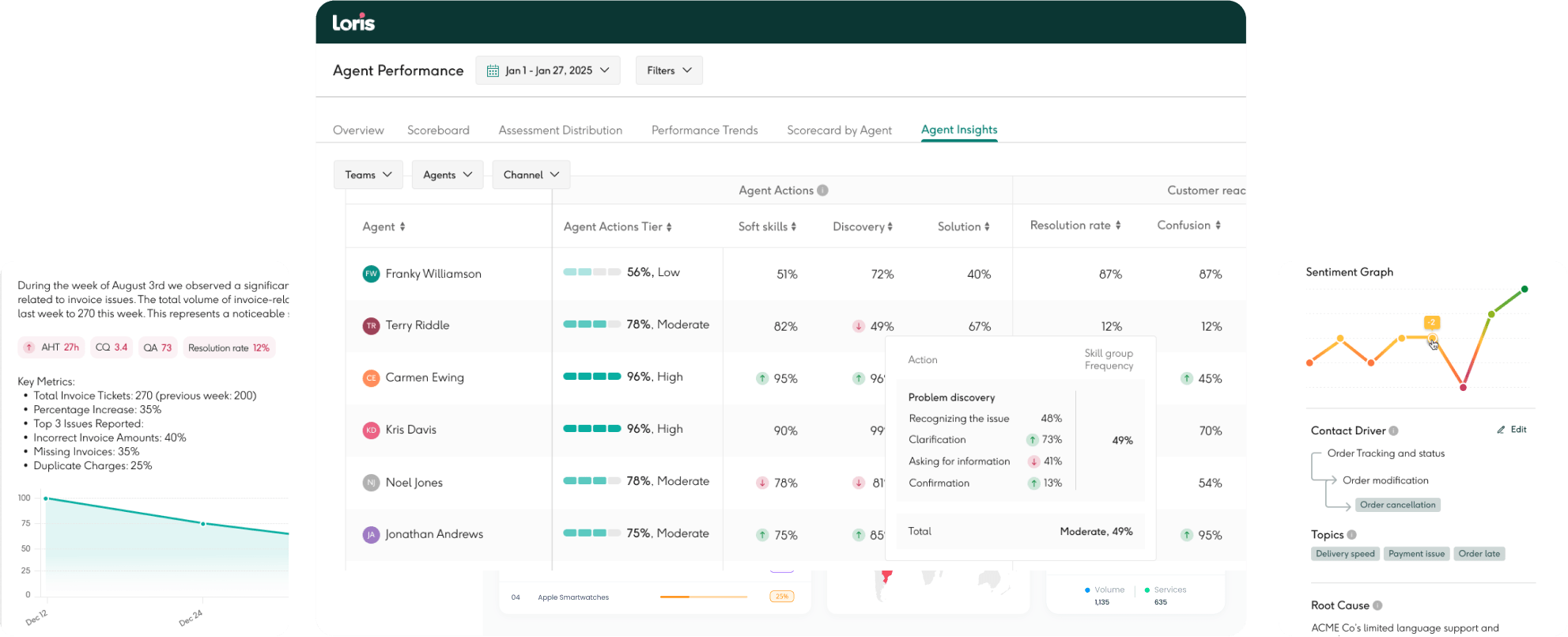The image size is (1568, 637).
Task: Open the Performance Trends tab
Action: [705, 131]
